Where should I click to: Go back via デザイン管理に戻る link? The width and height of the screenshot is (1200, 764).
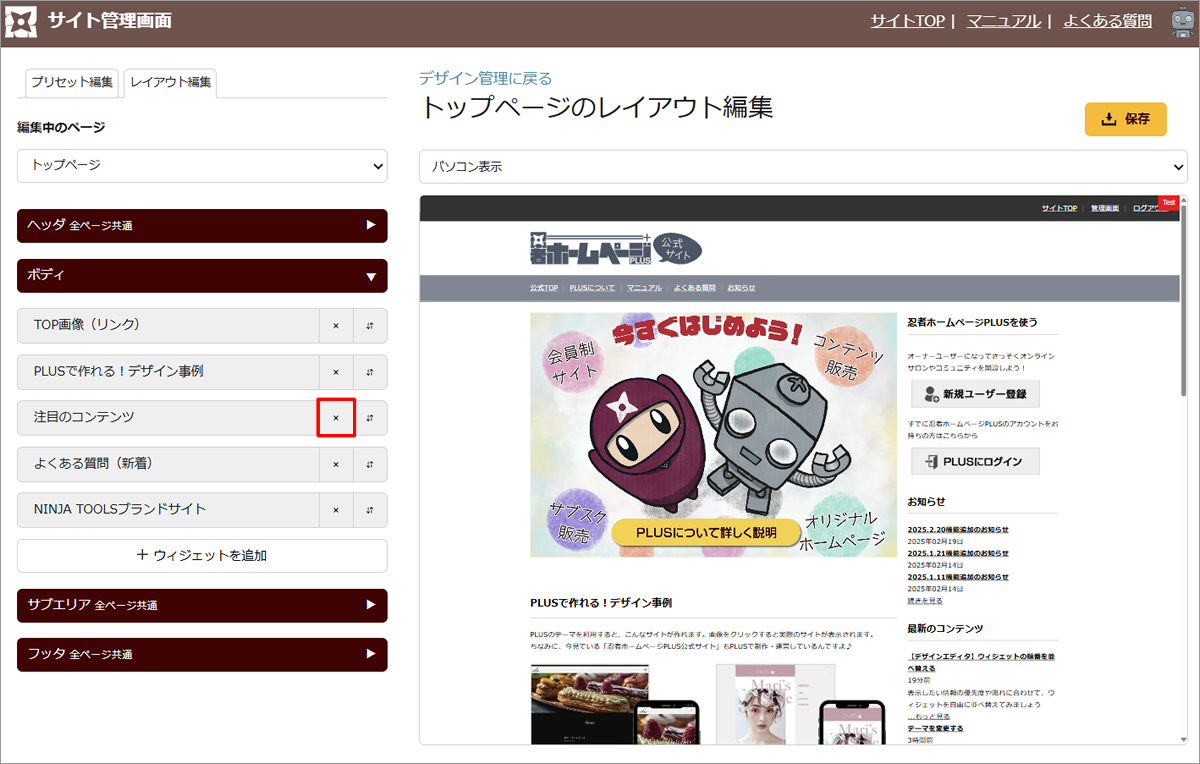click(485, 78)
